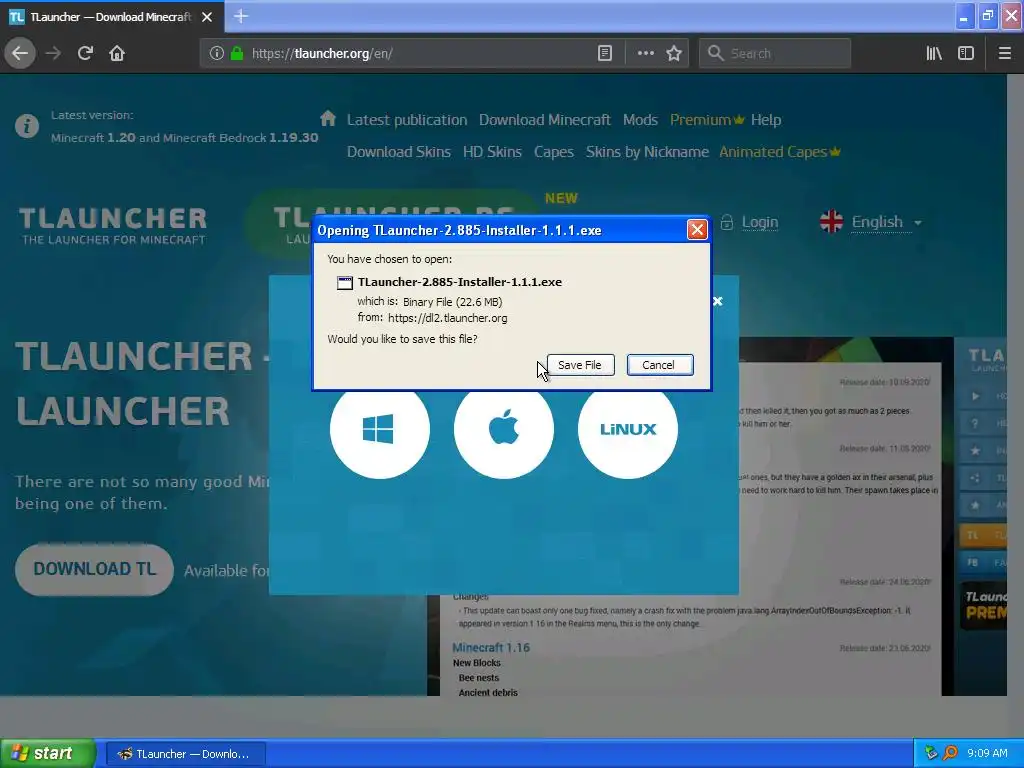Open site information (i) icon in address bar
The width and height of the screenshot is (1024, 768).
point(217,54)
